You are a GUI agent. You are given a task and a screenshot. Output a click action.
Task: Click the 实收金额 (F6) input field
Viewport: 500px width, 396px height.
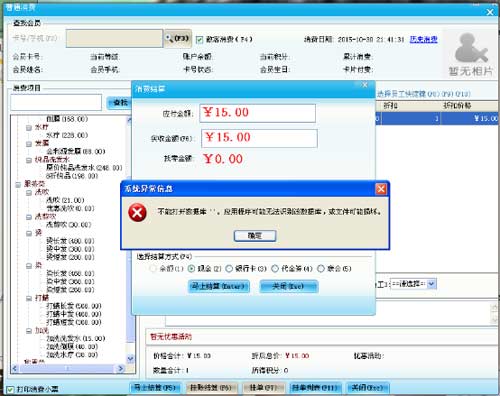tap(259, 138)
